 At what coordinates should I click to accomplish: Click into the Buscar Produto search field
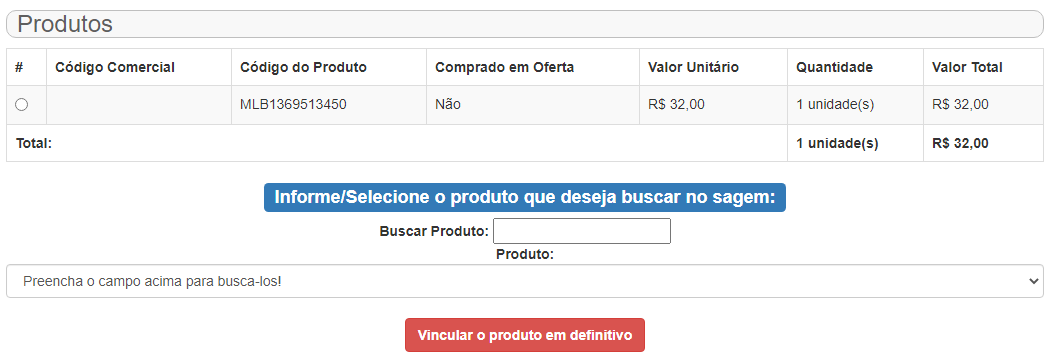(x=582, y=231)
